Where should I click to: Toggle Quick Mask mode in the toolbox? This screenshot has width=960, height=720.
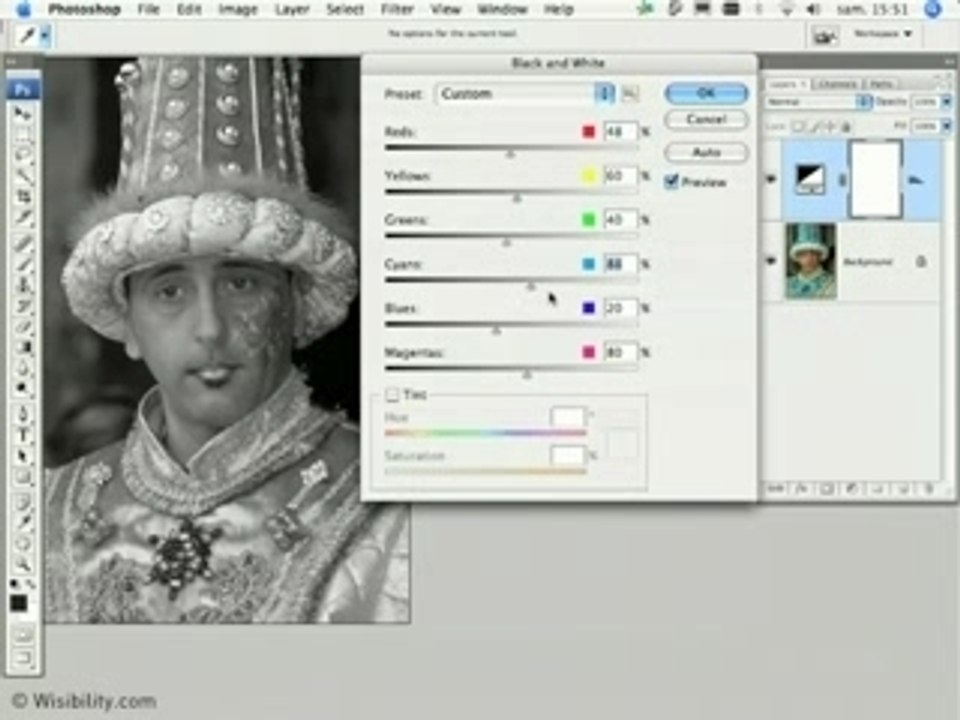23,635
